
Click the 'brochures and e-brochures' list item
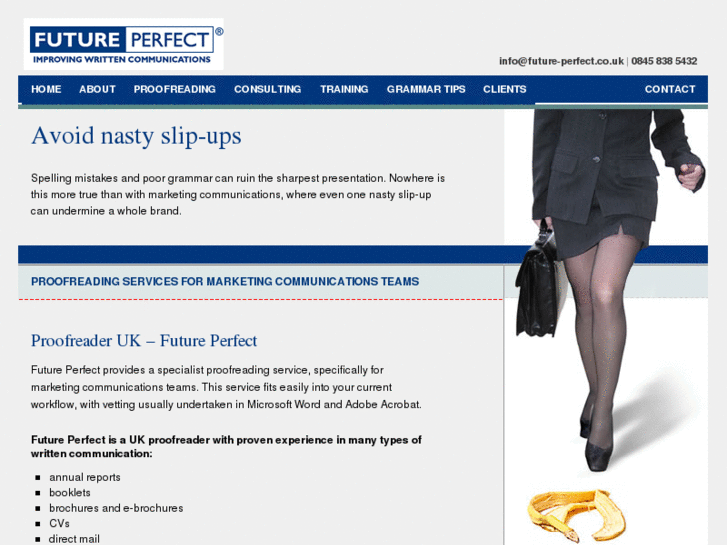click(116, 508)
